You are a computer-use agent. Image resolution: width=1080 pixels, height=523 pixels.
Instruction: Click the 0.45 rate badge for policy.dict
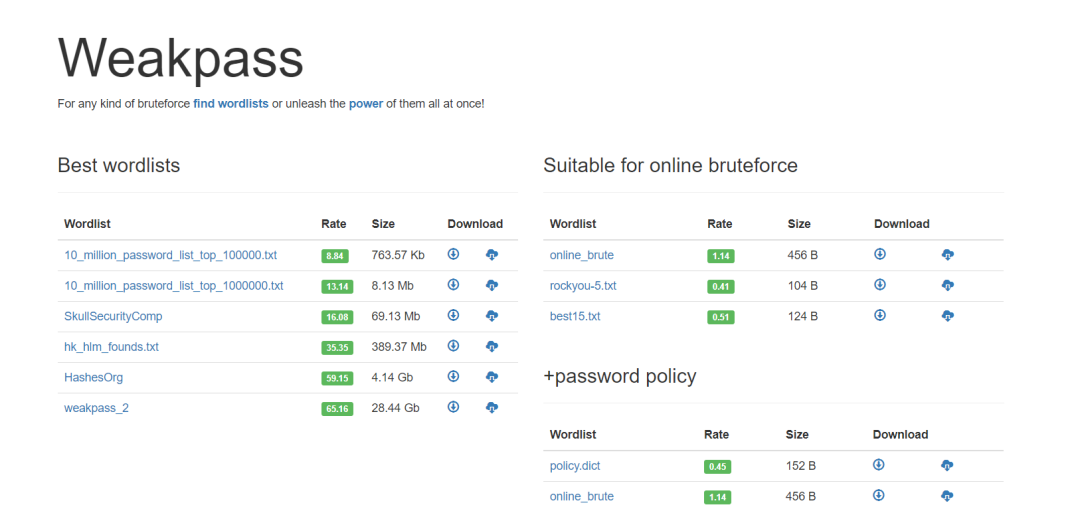[x=718, y=466]
